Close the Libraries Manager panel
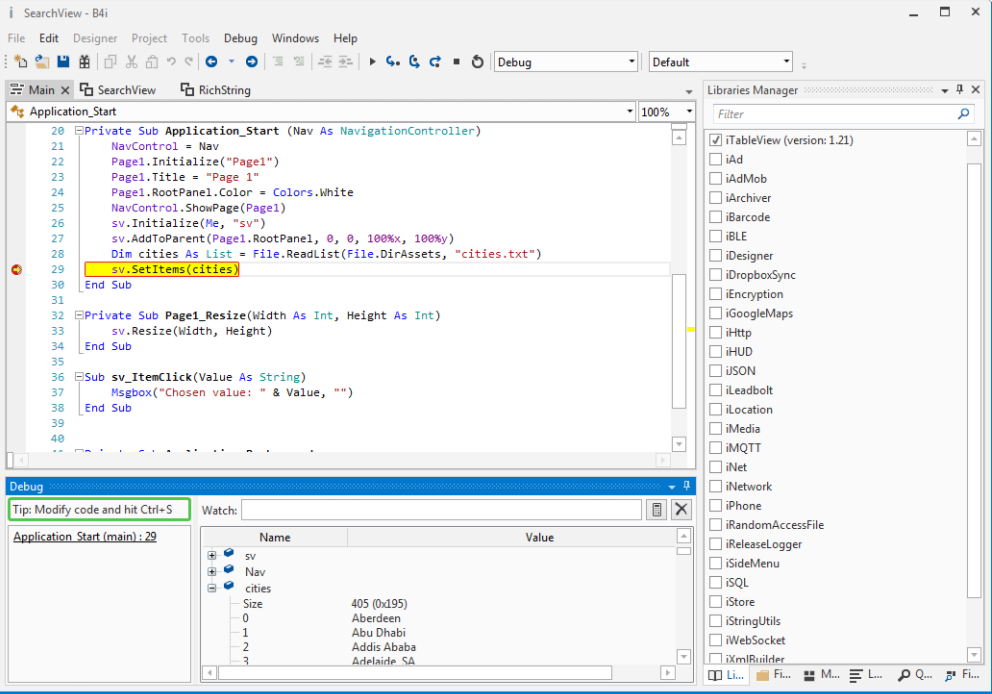Image resolution: width=992 pixels, height=694 pixels. pos(976,89)
